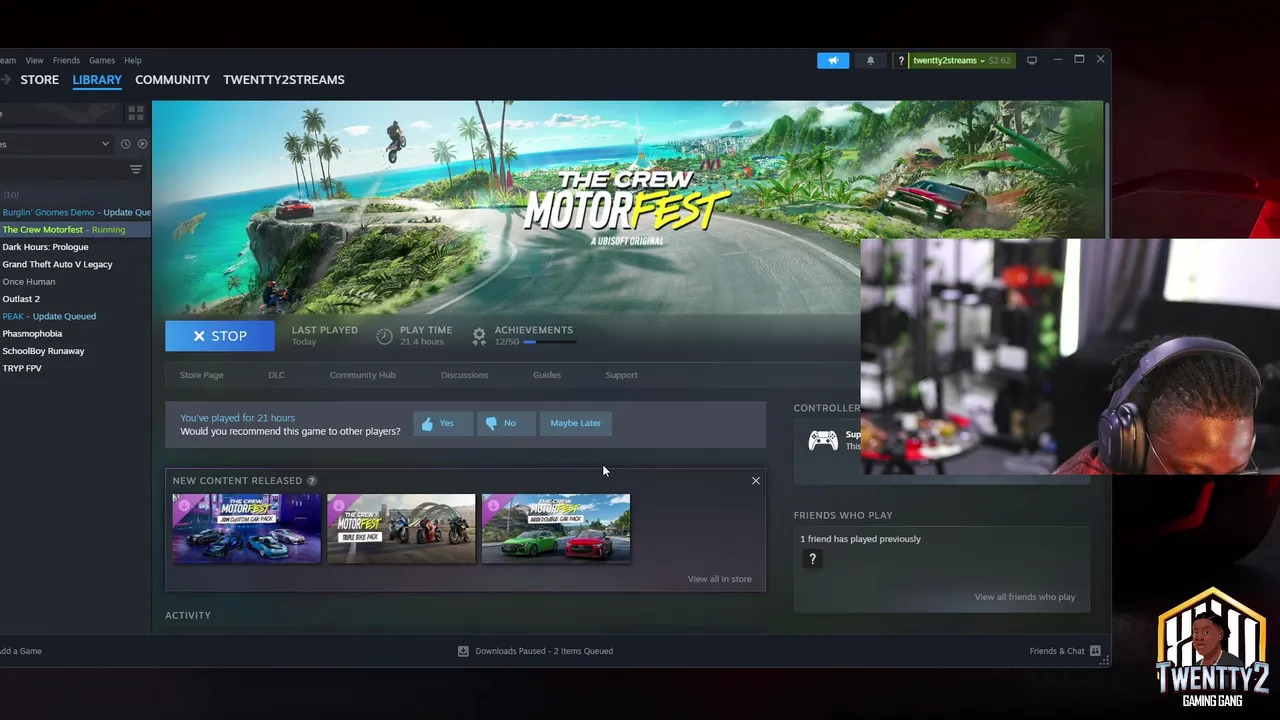
Task: Click the $2.62 wallet balance
Action: [x=1000, y=60]
